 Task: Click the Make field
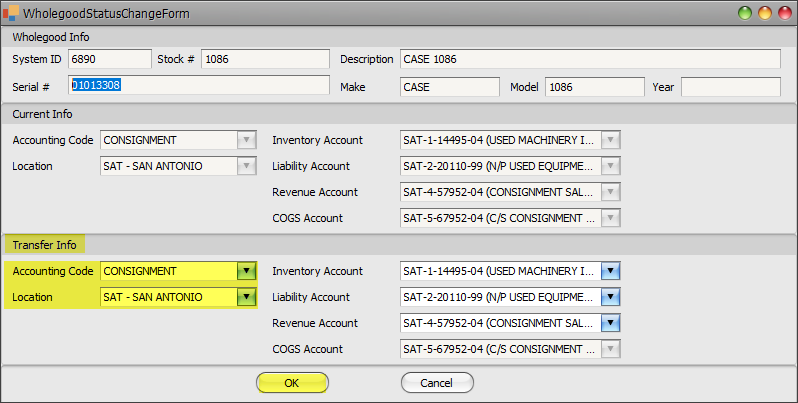click(x=449, y=87)
